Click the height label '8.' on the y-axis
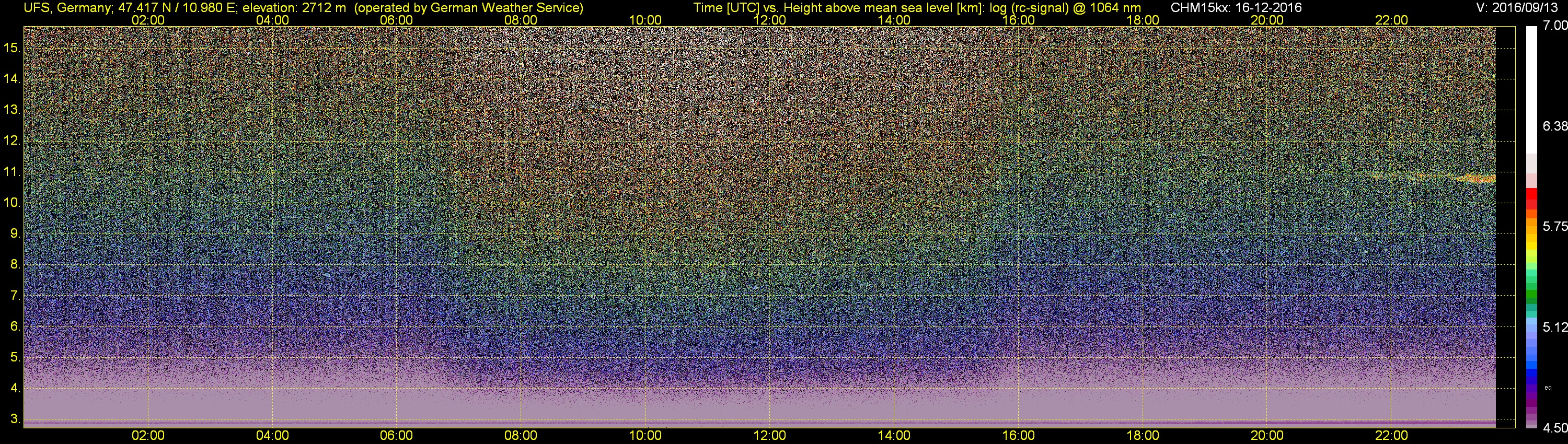 [15, 265]
